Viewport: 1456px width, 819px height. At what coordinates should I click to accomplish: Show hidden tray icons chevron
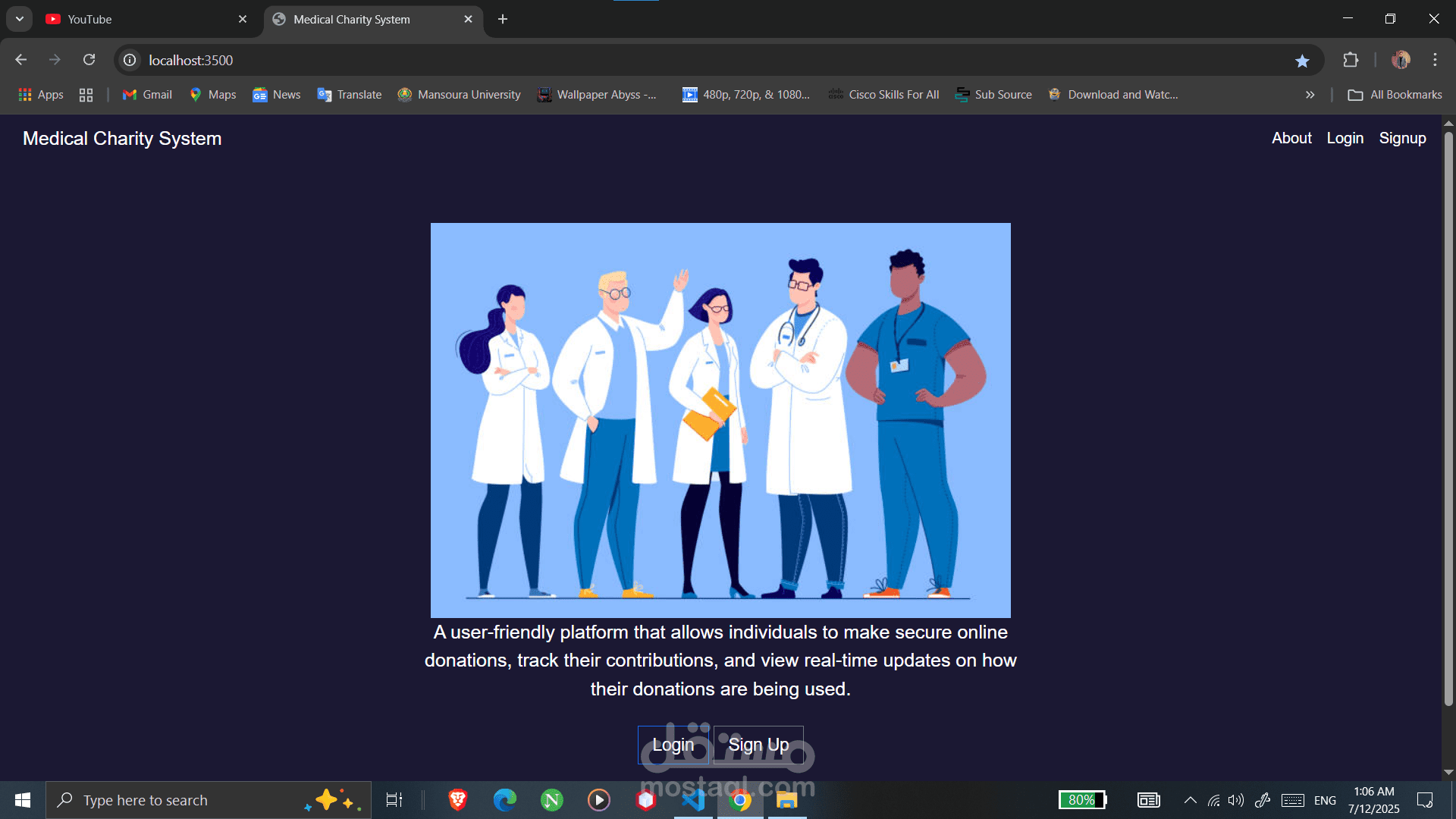tap(1190, 800)
